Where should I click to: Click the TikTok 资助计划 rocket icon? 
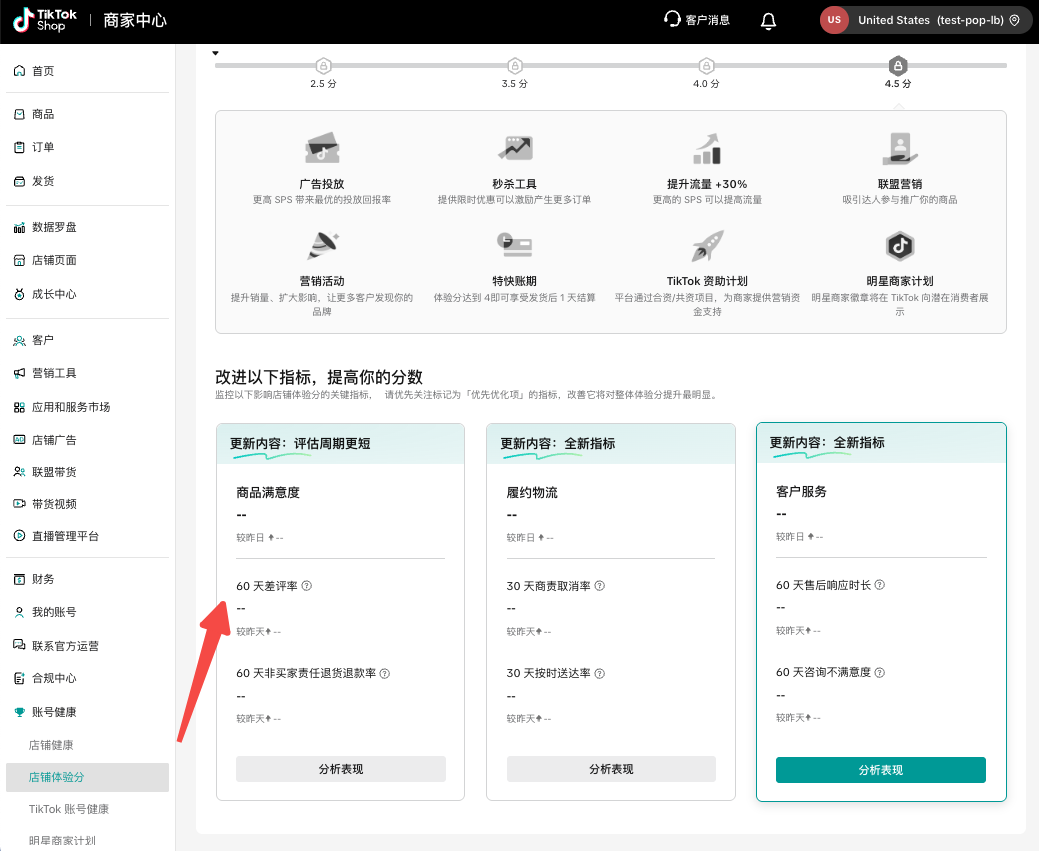tap(706, 247)
